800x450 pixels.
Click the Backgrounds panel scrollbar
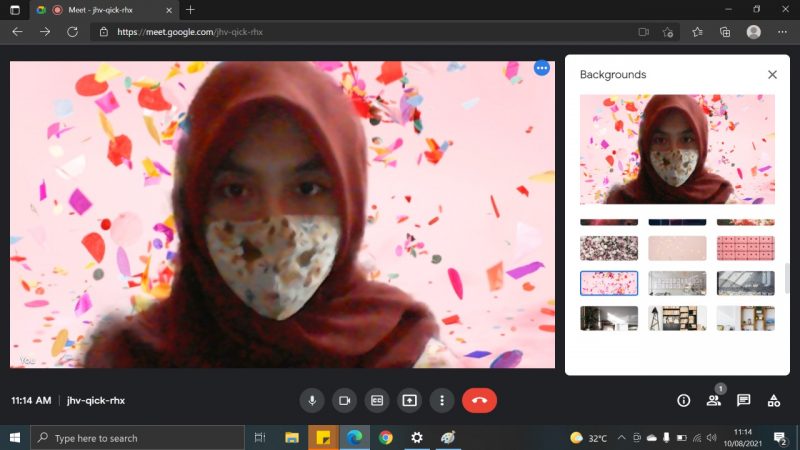[786, 278]
